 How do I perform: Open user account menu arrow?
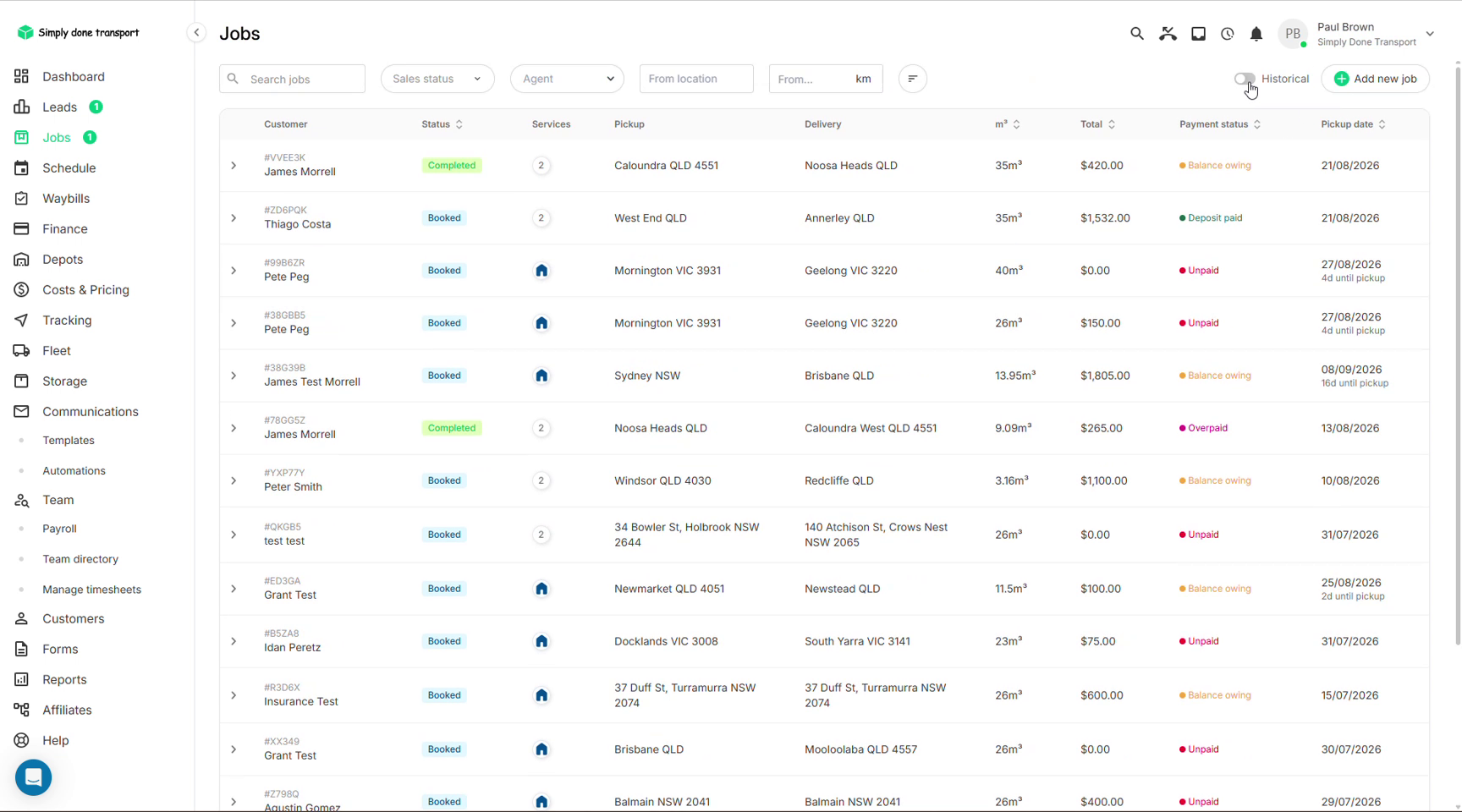click(1430, 35)
